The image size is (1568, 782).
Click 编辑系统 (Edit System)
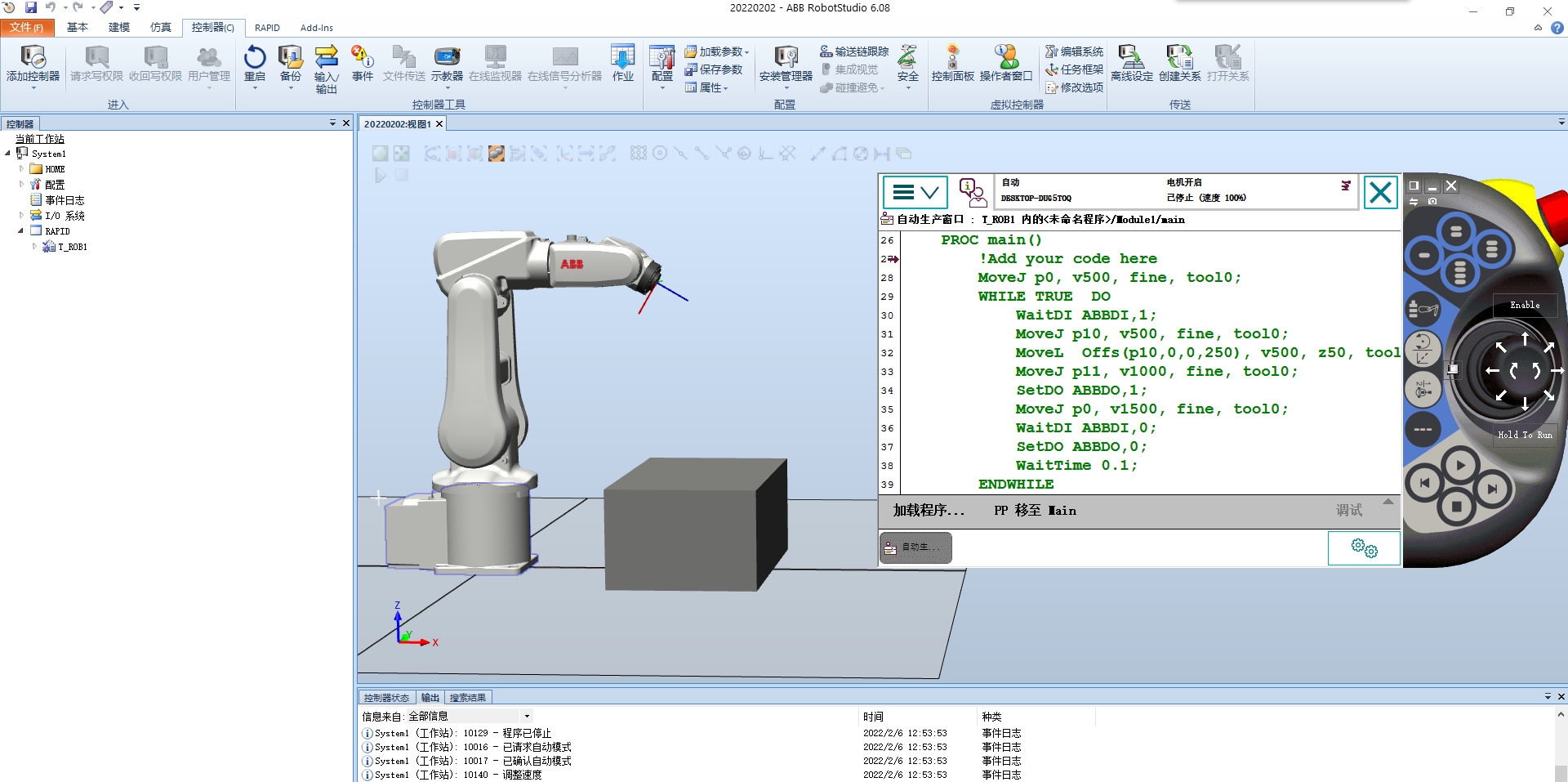point(1074,51)
